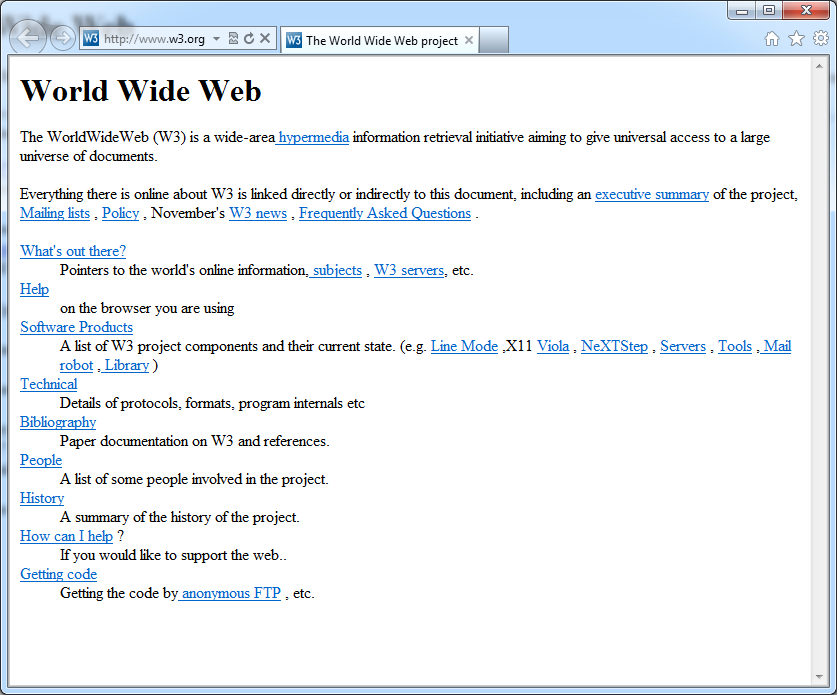Open Favorites with the star icon
Screen dimensions: 837x695
pyautogui.click(x=796, y=39)
